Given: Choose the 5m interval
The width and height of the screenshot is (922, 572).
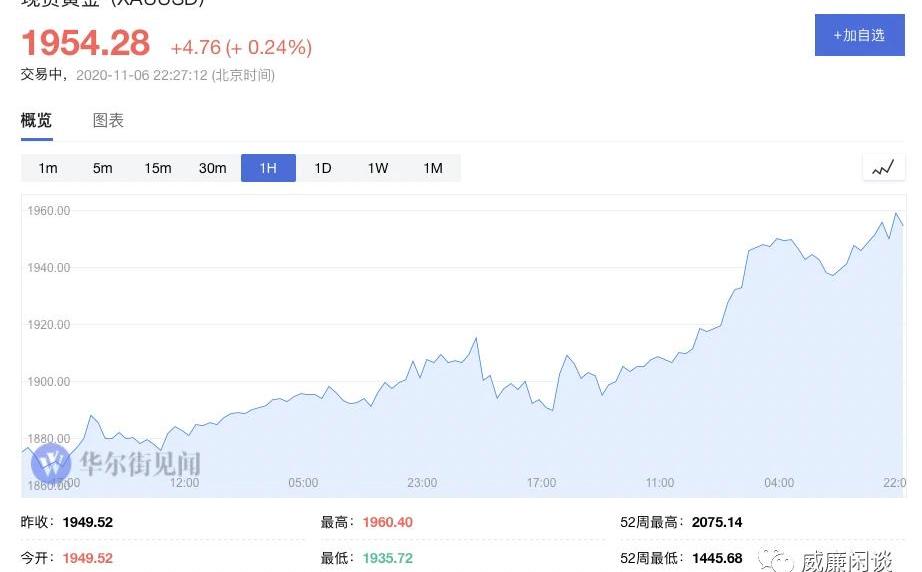Looking at the screenshot, I should coord(102,168).
